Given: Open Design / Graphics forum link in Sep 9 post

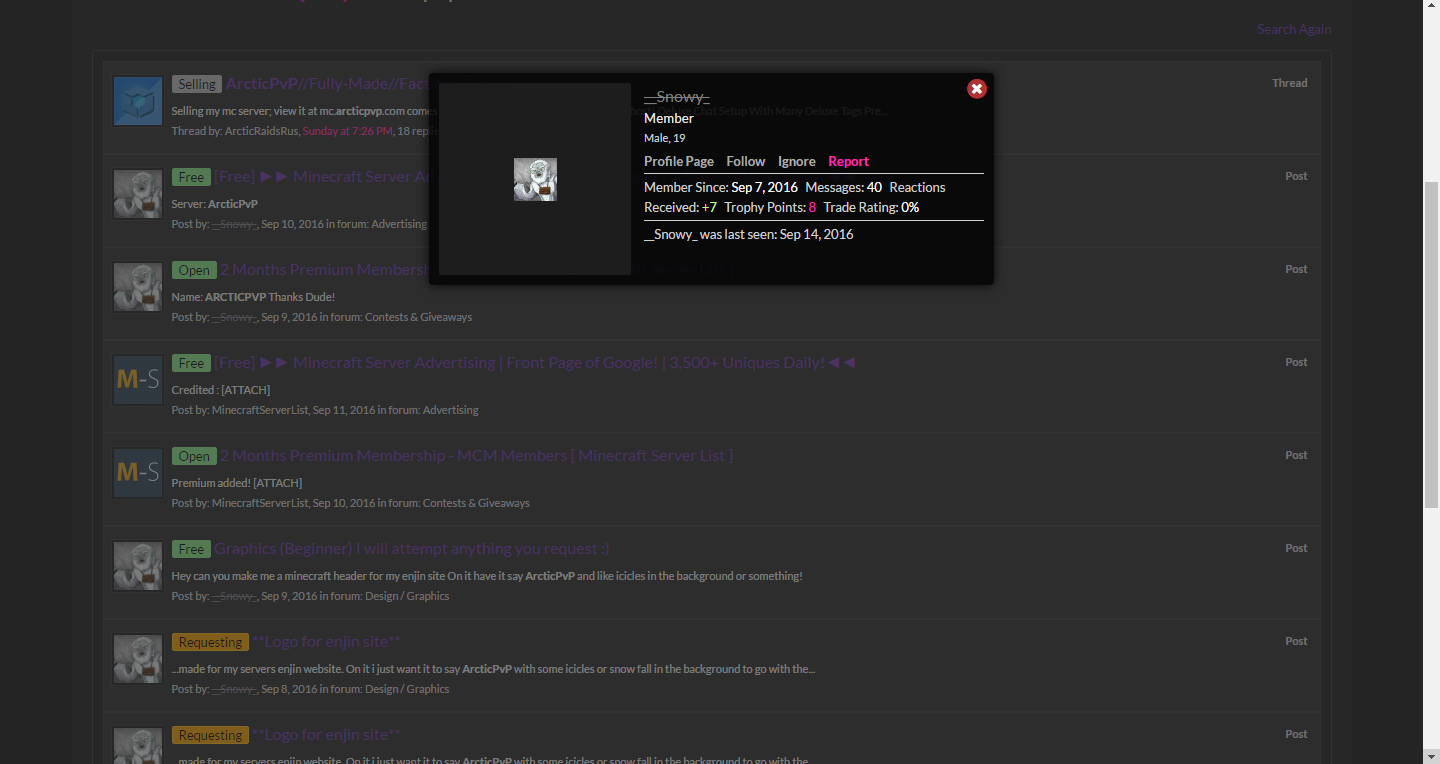Looking at the screenshot, I should (x=407, y=596).
